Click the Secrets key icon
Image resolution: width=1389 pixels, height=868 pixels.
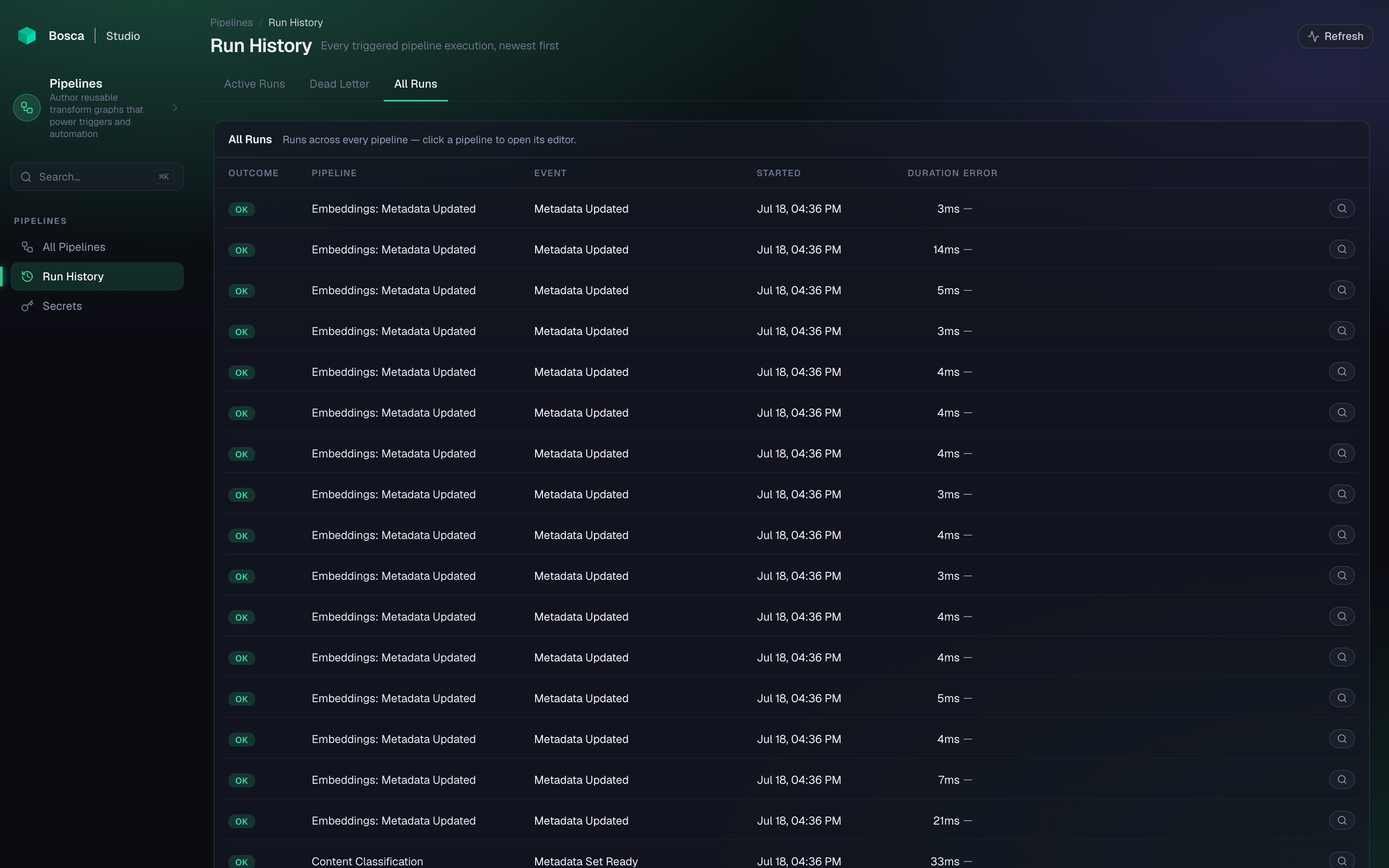[27, 306]
